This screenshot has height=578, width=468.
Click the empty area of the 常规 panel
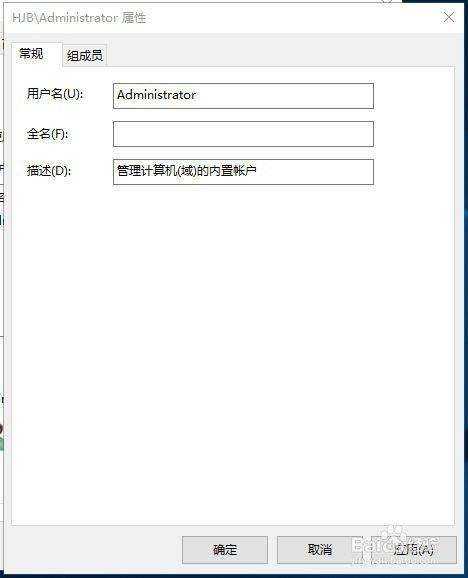point(233,350)
